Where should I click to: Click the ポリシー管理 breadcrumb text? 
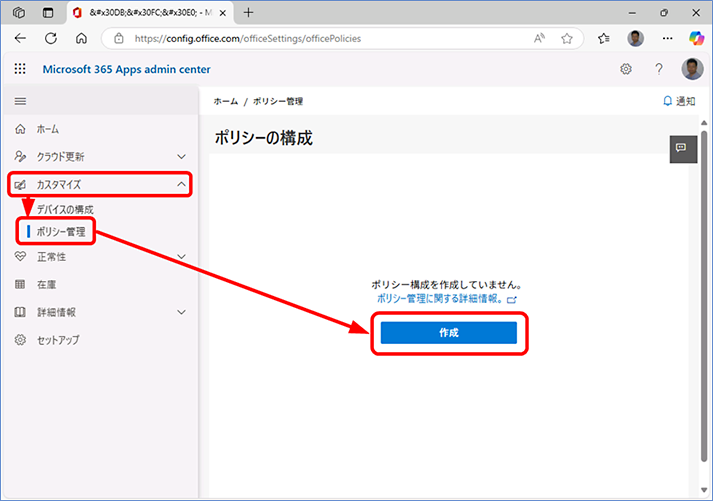point(278,101)
